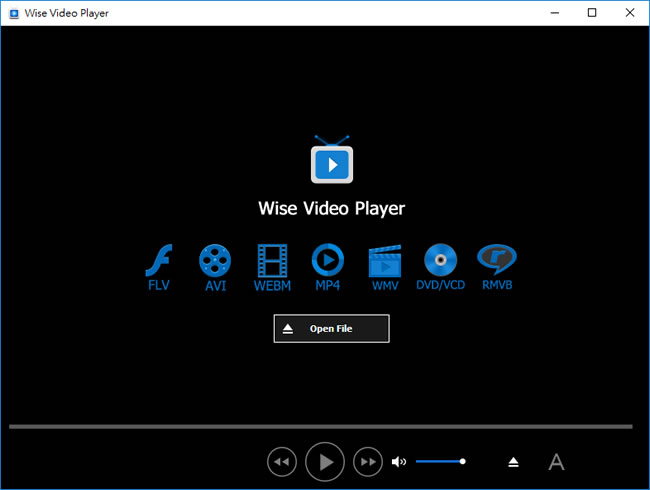Select the RMVB format icon

coord(497,262)
